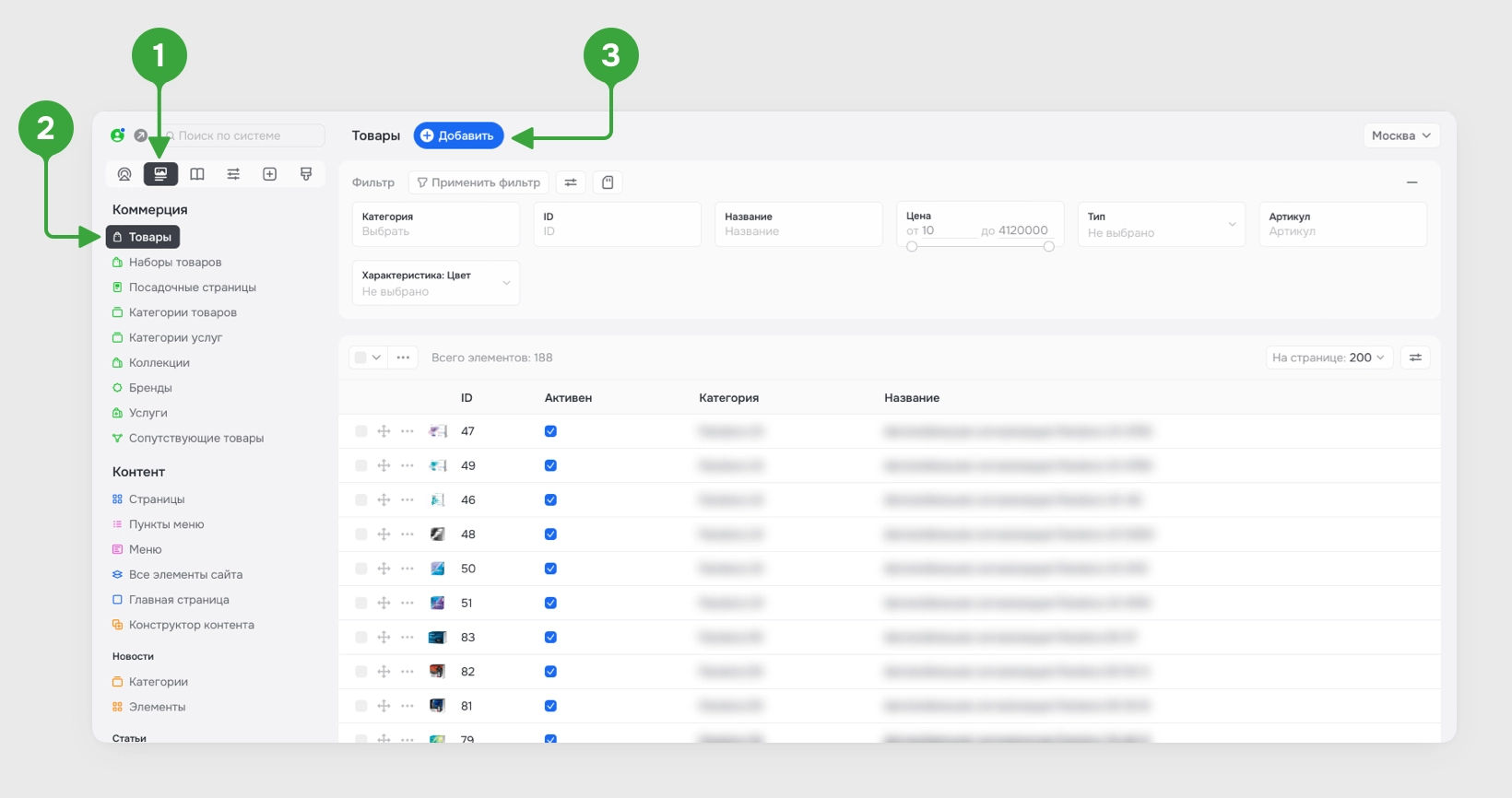Open the На странице: 200 dropdown
1512x798 pixels.
pos(1329,358)
